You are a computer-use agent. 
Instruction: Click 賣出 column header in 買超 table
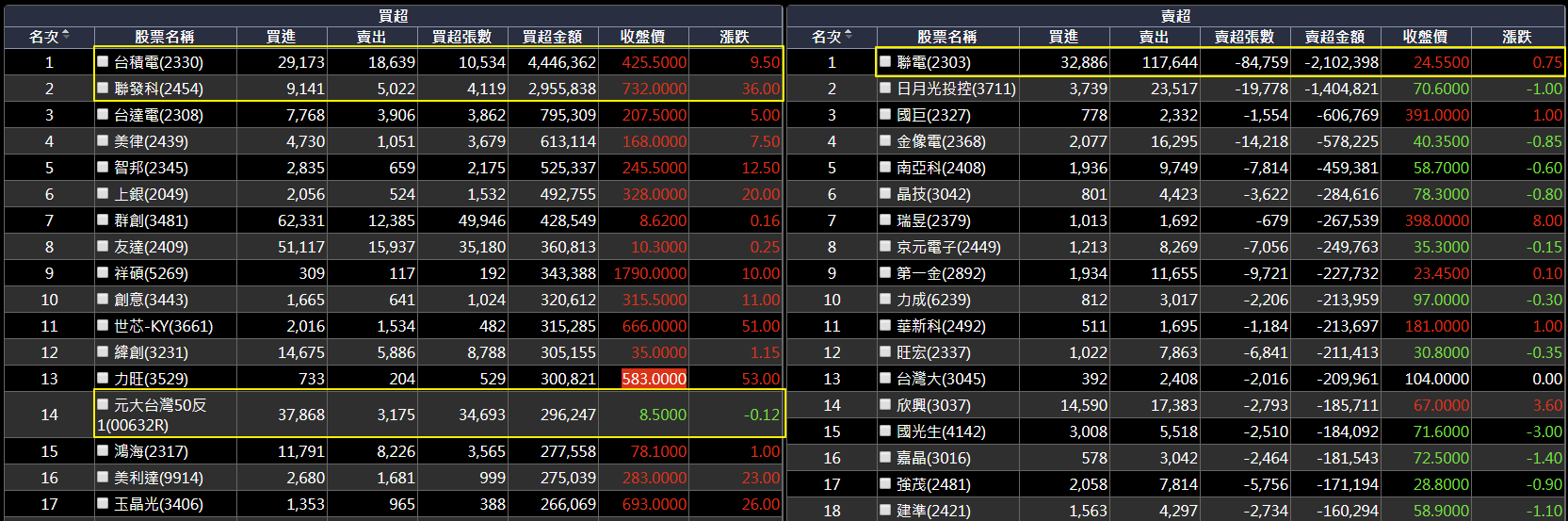pos(372,37)
